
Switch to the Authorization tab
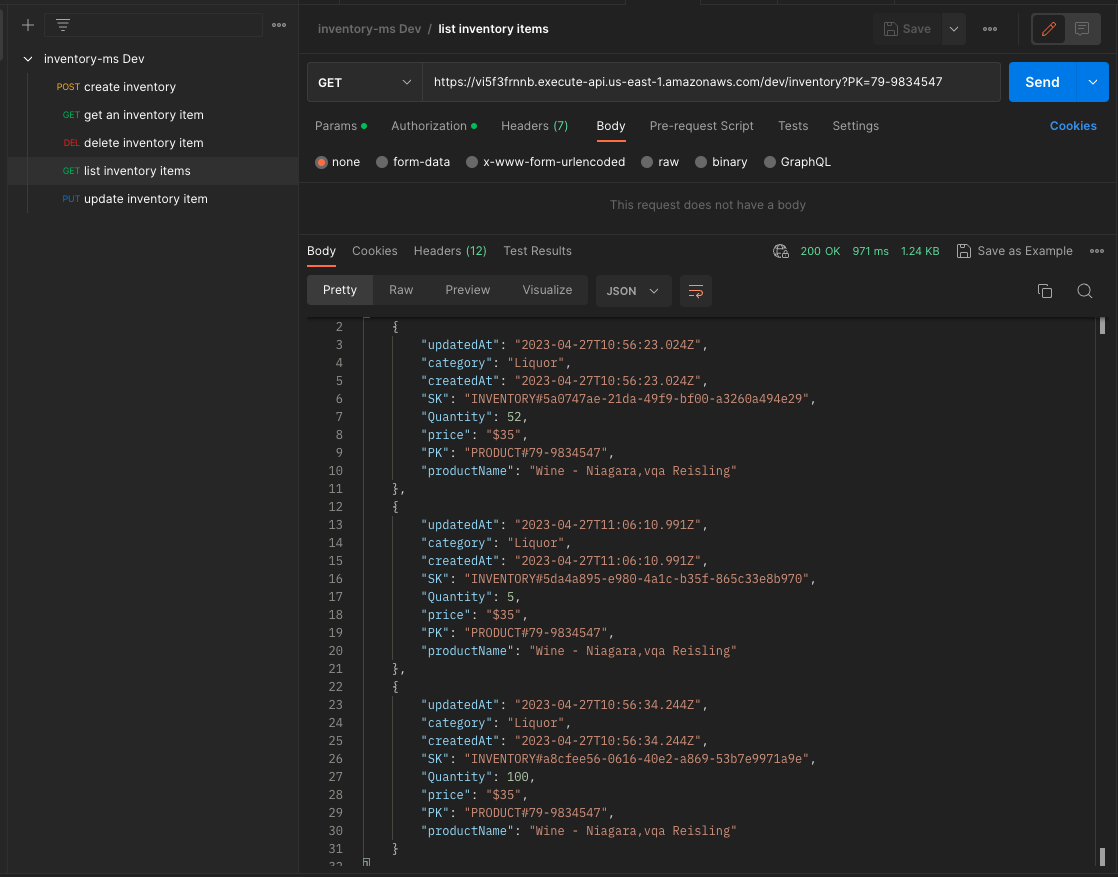click(x=434, y=125)
